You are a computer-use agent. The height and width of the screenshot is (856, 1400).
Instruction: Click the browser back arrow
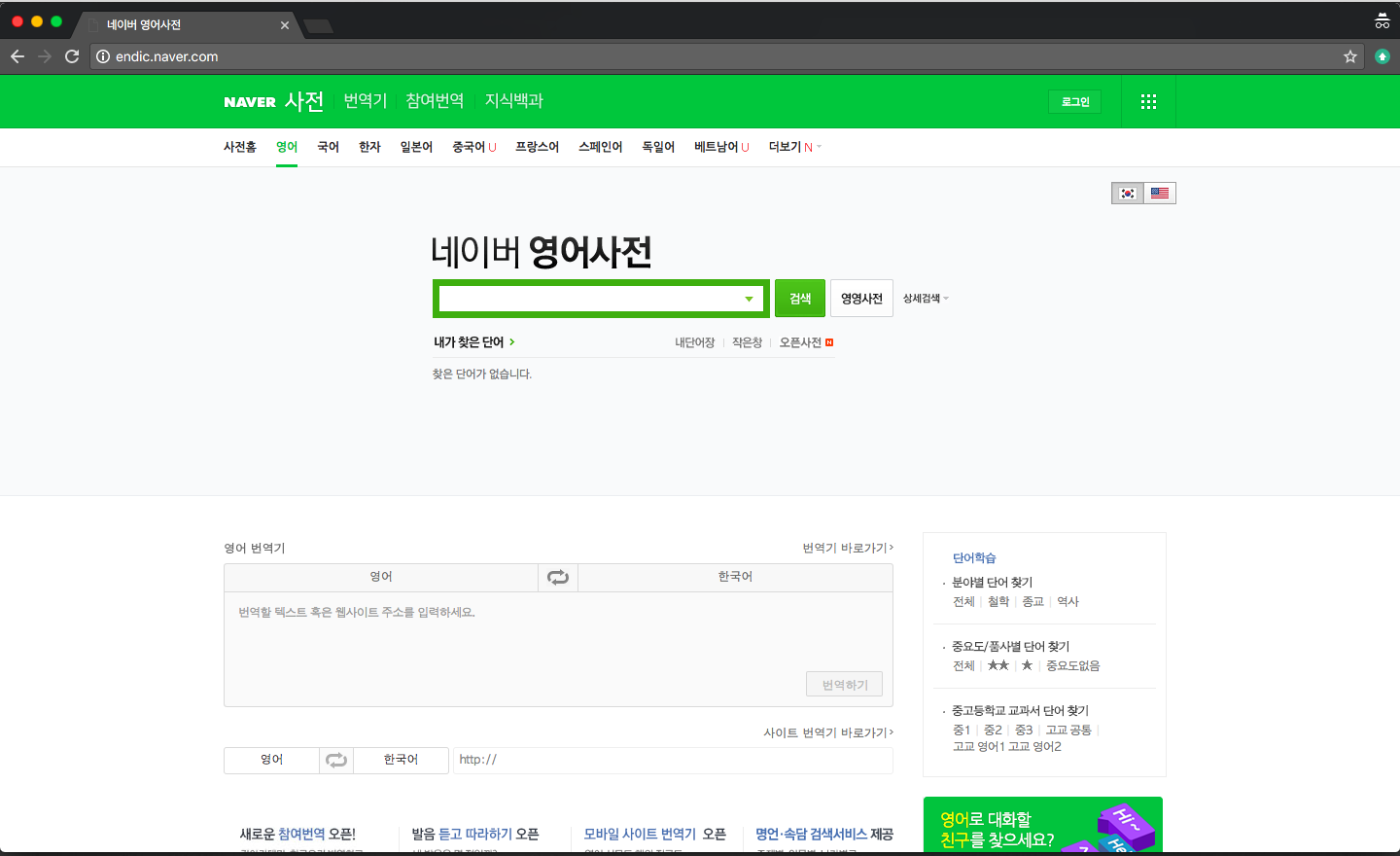[17, 56]
